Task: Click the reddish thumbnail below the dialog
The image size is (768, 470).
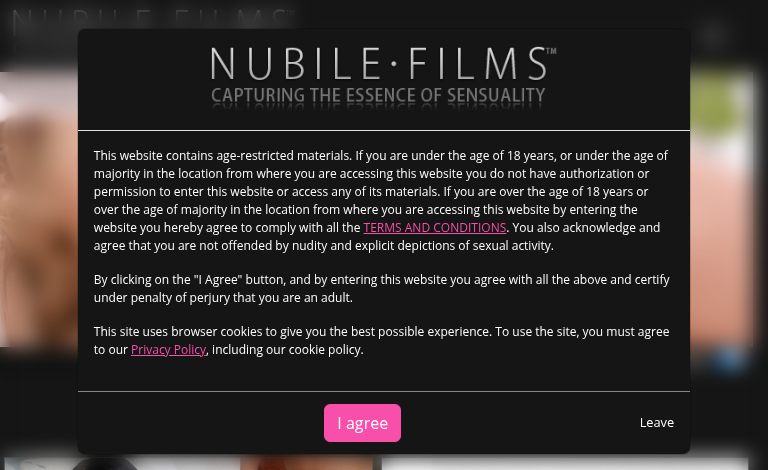Action: click(306, 463)
